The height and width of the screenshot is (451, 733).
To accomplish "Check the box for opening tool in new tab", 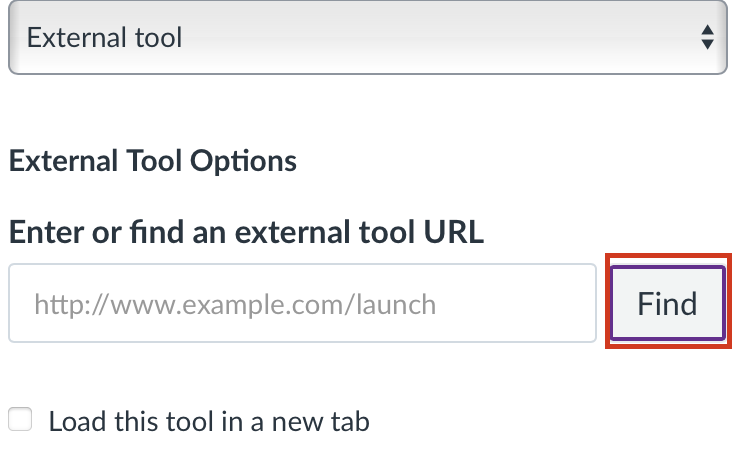I will tap(20, 421).
